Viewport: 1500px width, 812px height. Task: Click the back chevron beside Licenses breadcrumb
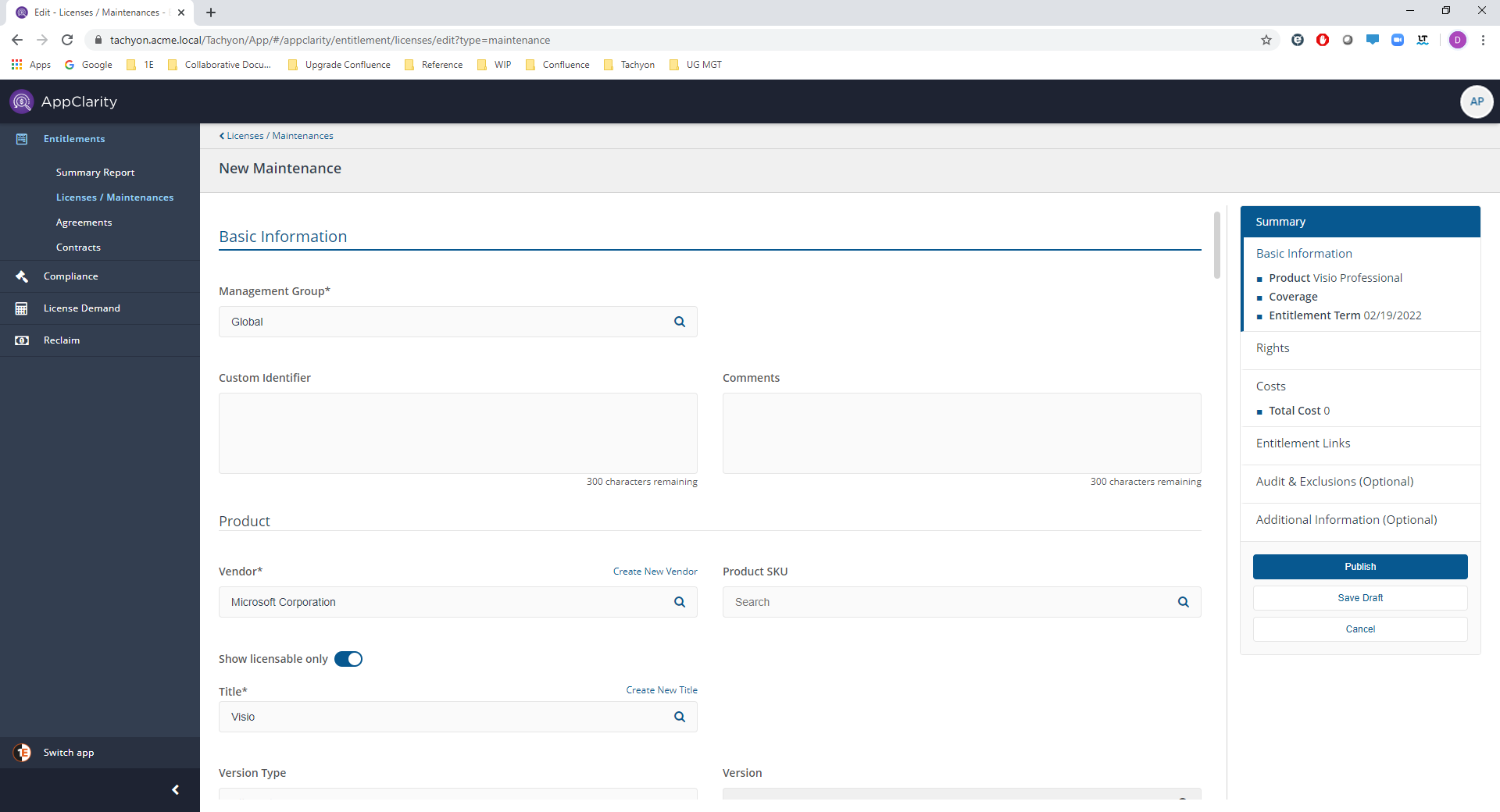222,136
